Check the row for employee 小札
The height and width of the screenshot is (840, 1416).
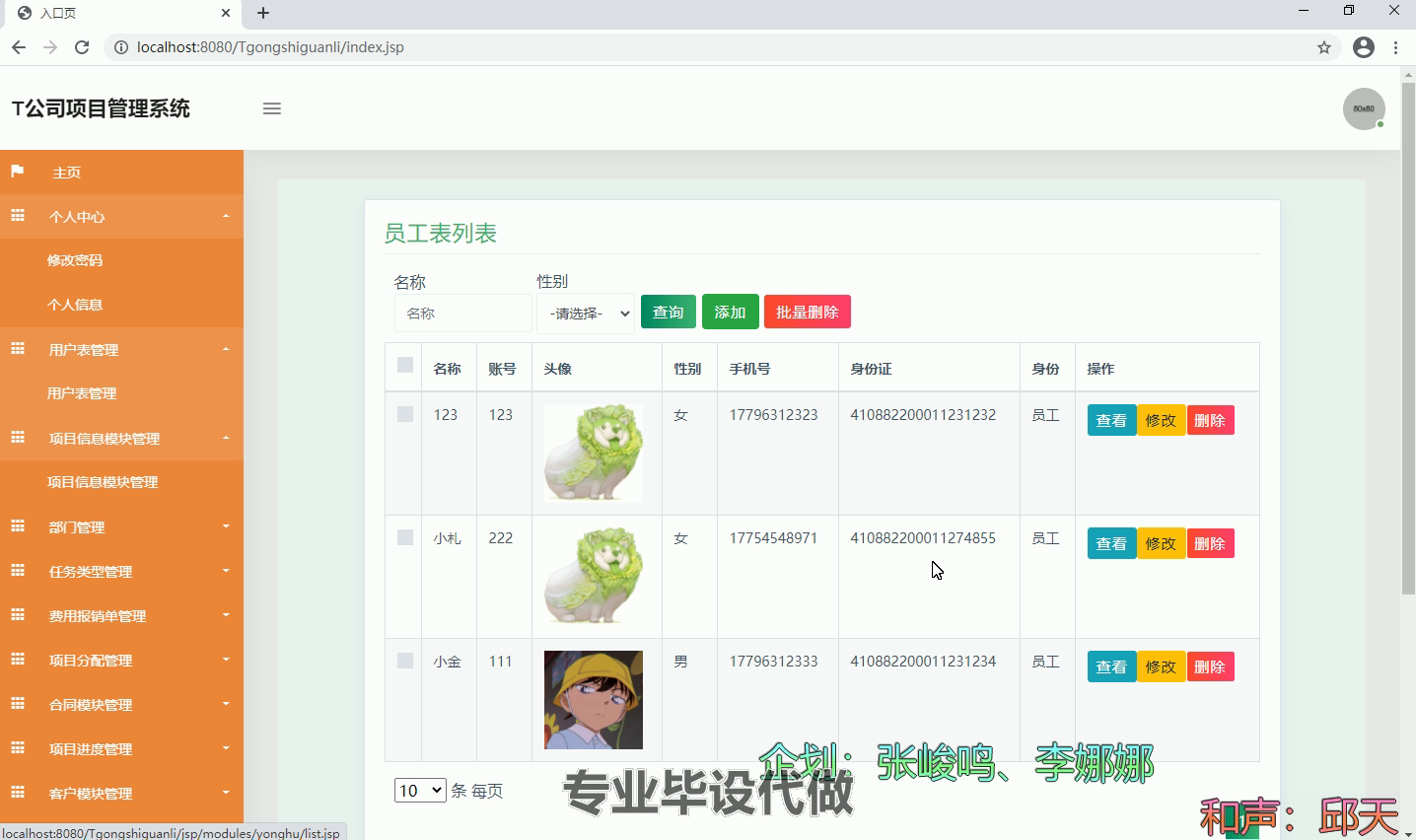coord(404,537)
